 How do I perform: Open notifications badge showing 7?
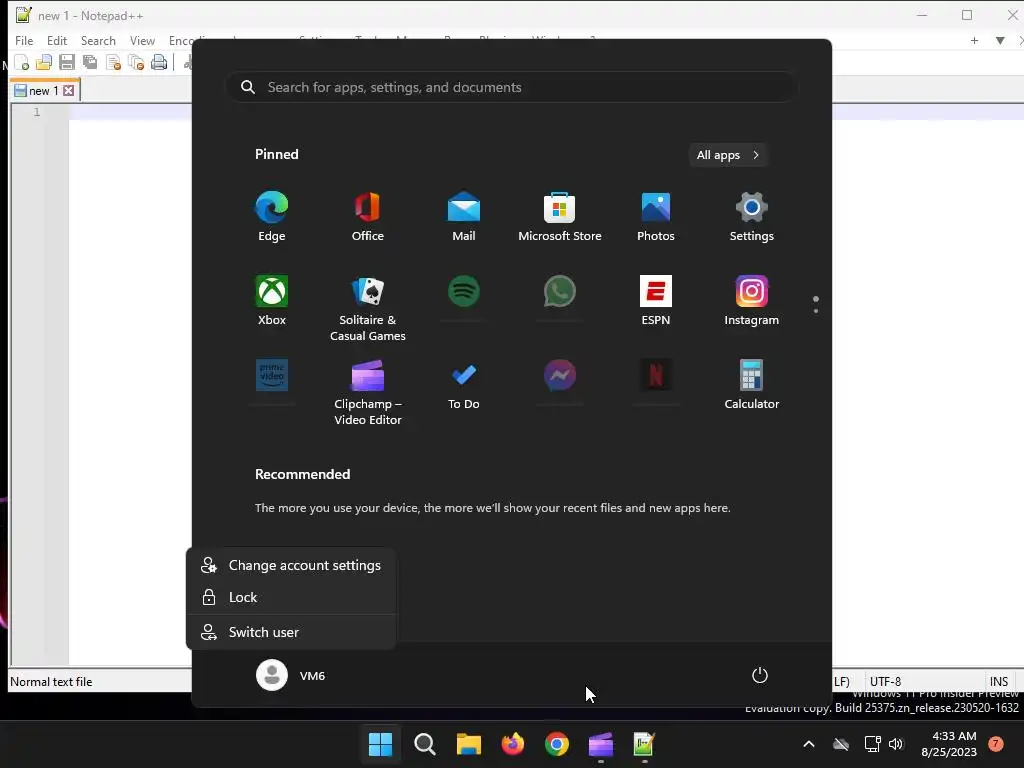[x=996, y=743]
